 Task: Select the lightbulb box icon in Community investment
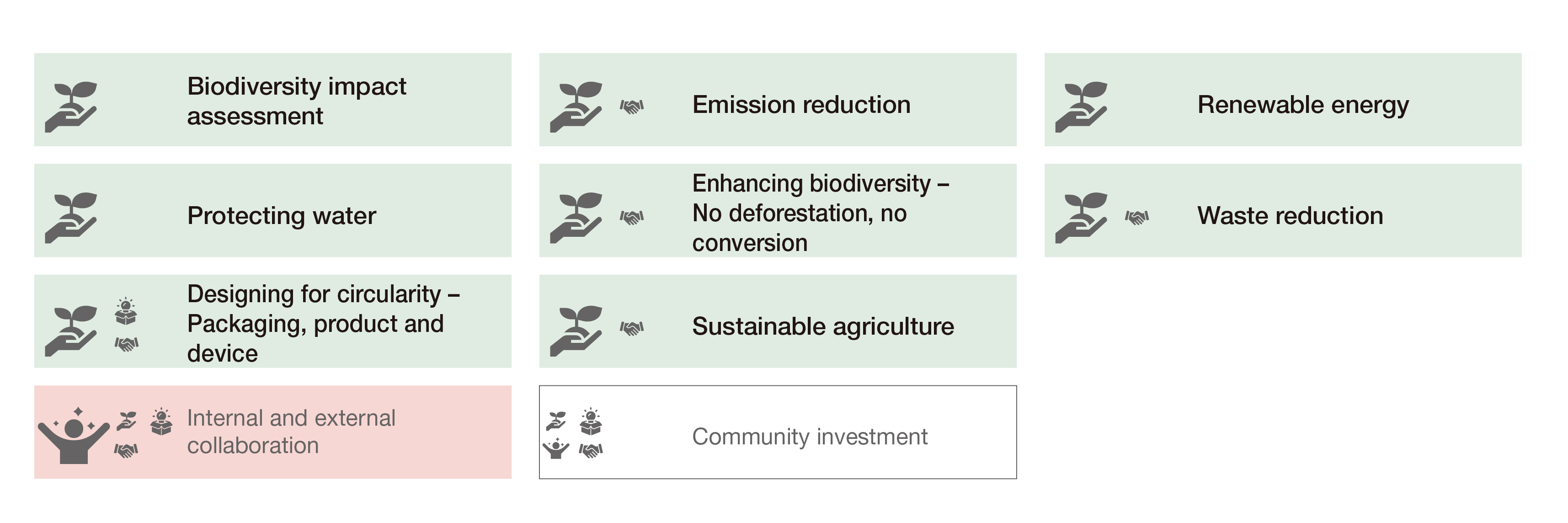point(591,422)
